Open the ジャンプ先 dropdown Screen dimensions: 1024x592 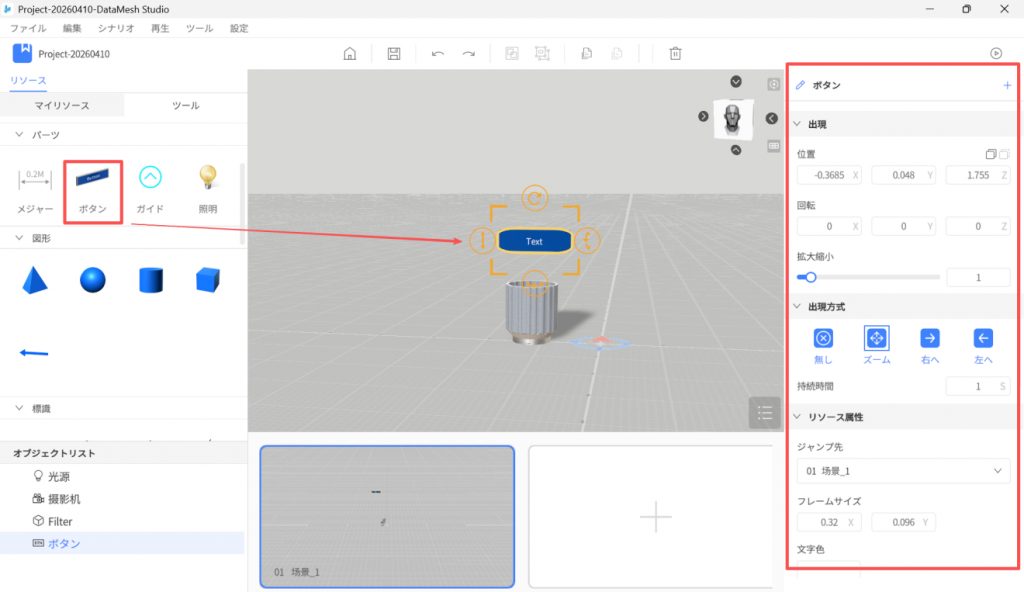coord(903,471)
